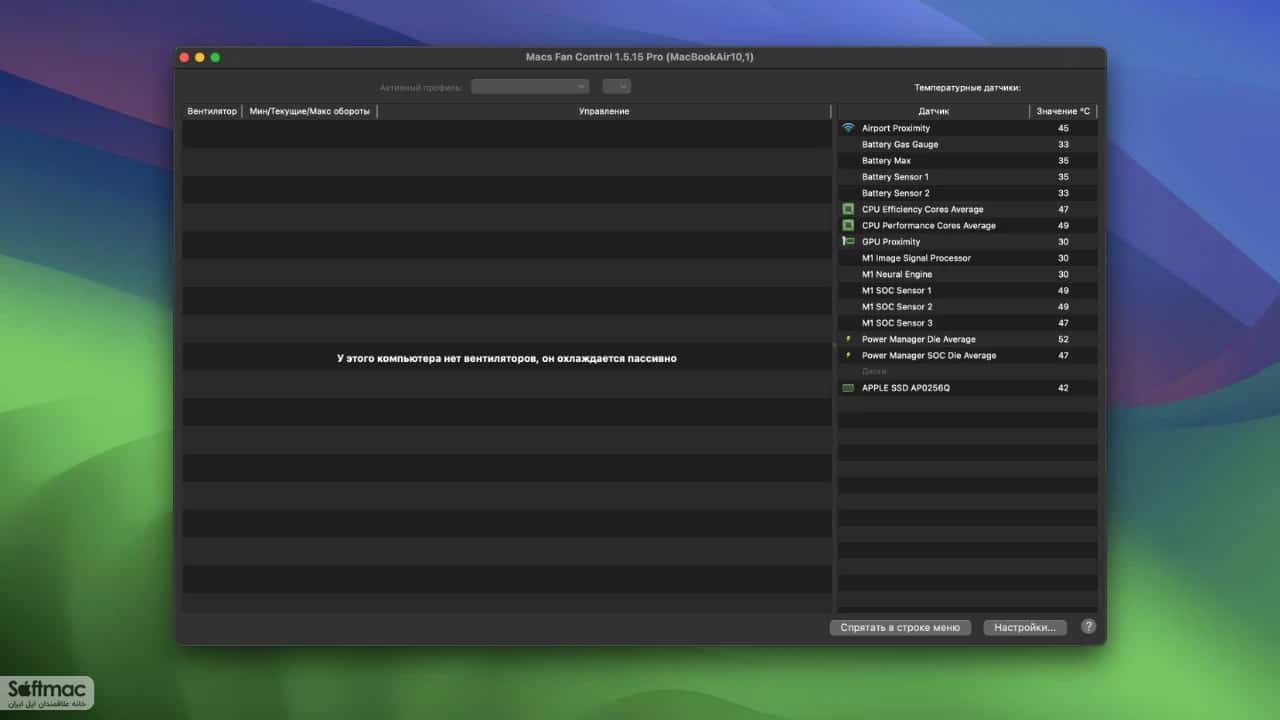Click the chip icon for CPU Performance Cores Average
1280x720 pixels.
coord(848,225)
